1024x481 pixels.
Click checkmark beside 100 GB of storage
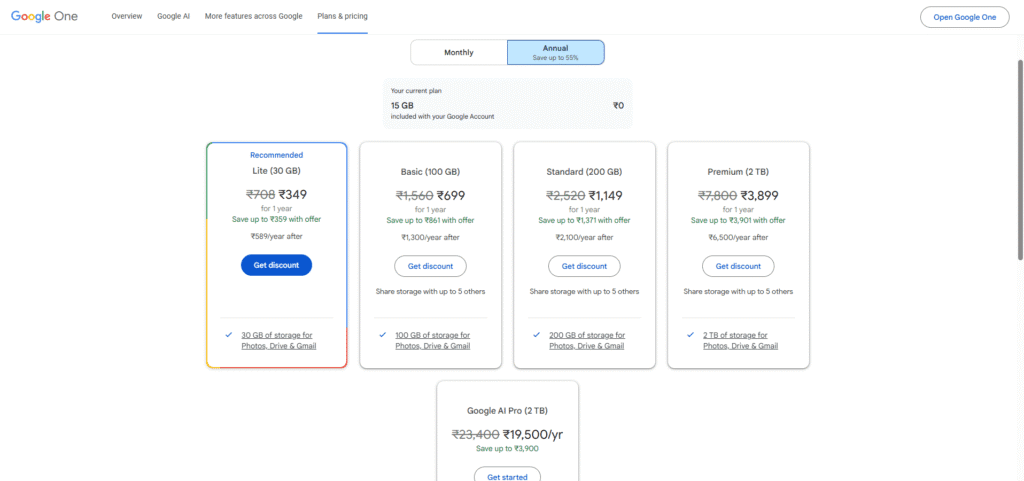[x=383, y=335]
